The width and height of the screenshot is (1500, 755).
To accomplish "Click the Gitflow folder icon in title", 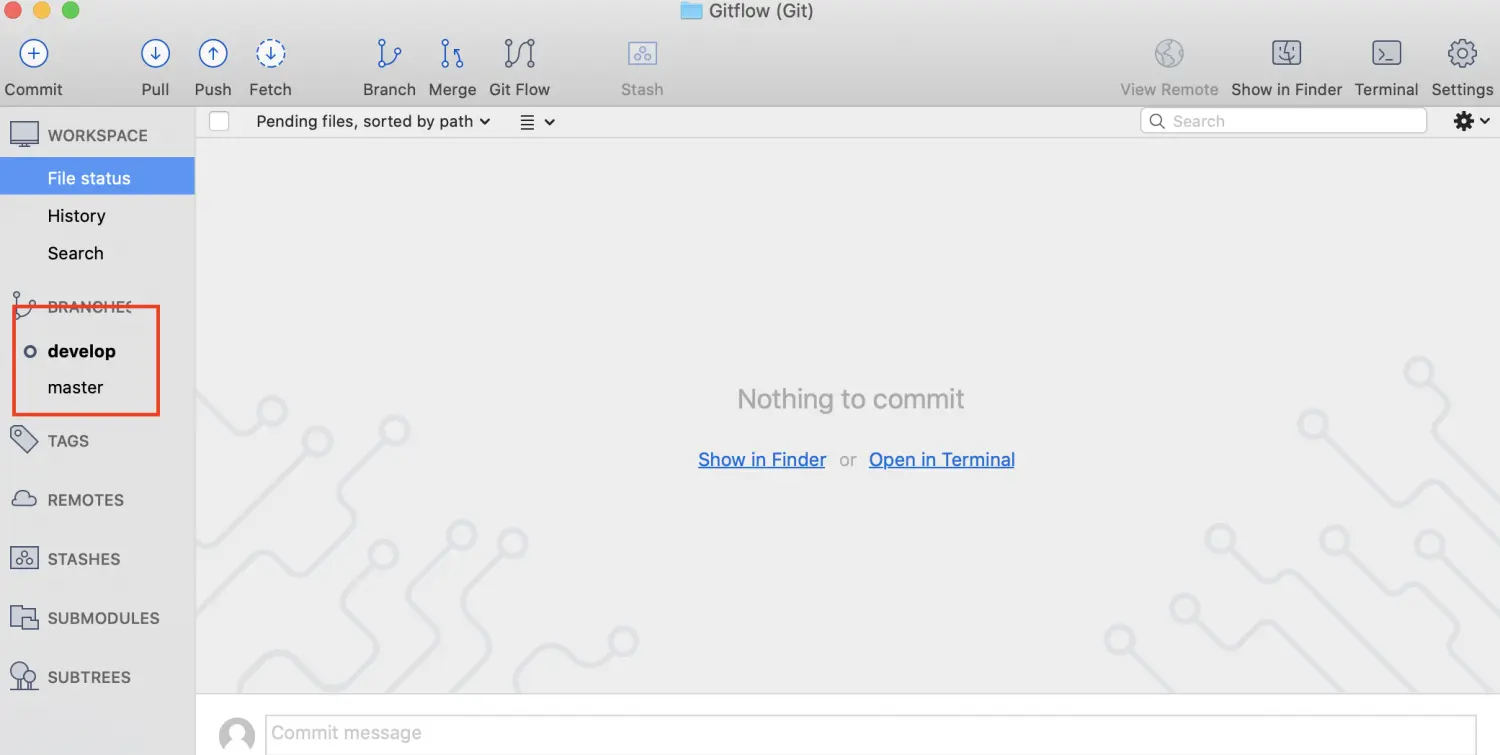I will 691,11.
